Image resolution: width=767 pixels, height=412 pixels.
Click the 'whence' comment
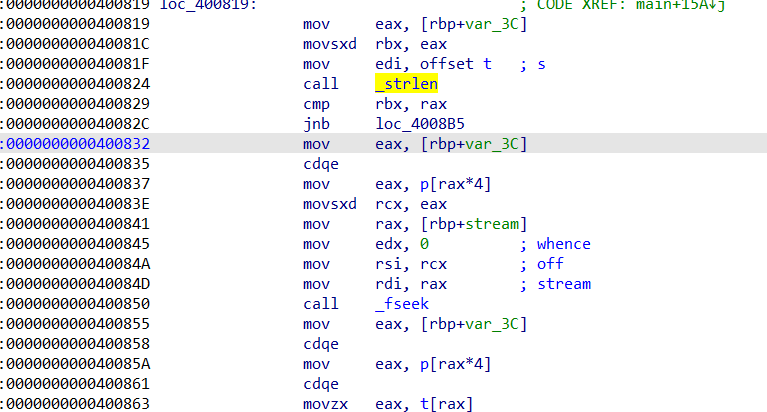pyautogui.click(x=563, y=244)
